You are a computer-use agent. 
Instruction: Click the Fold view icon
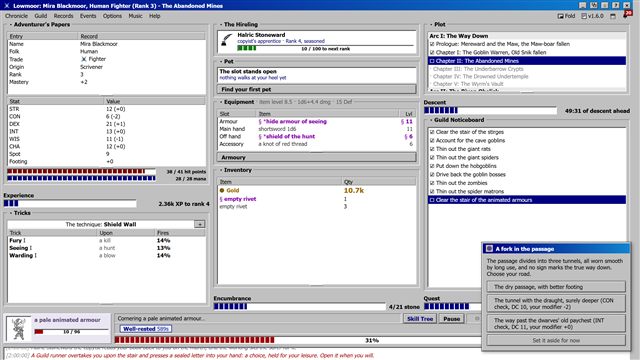click(x=560, y=16)
